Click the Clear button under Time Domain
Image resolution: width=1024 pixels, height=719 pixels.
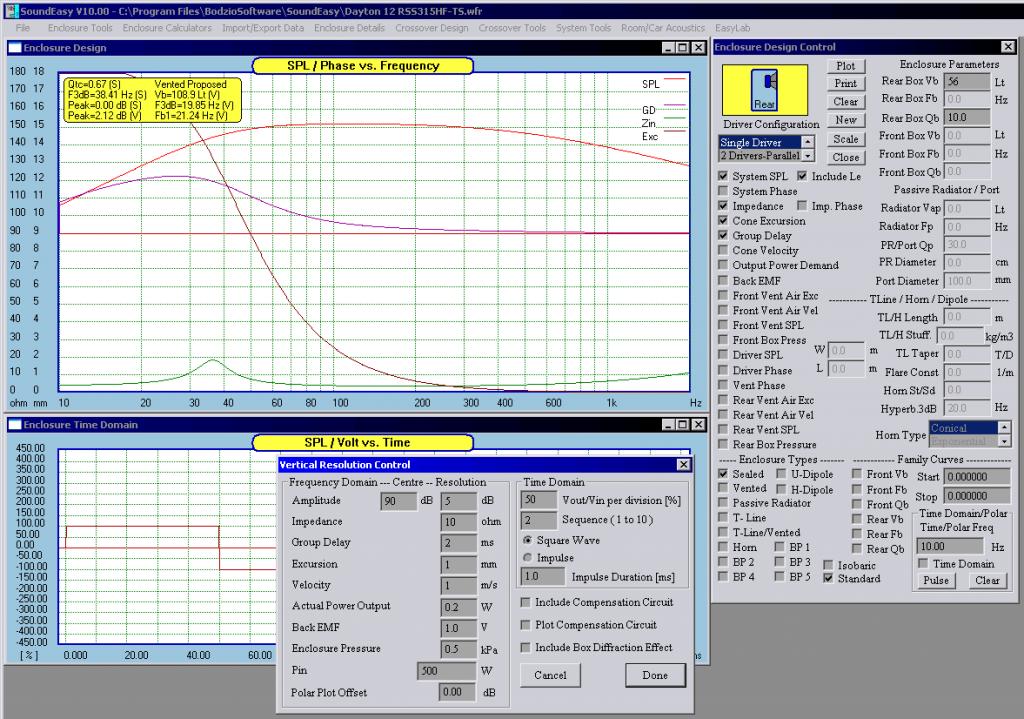click(x=987, y=581)
